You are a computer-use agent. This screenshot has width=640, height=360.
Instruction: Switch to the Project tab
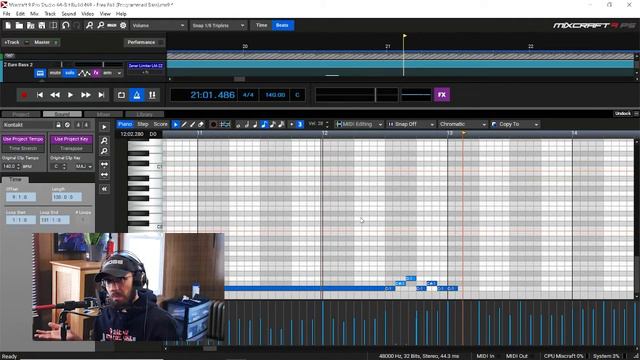point(21,114)
